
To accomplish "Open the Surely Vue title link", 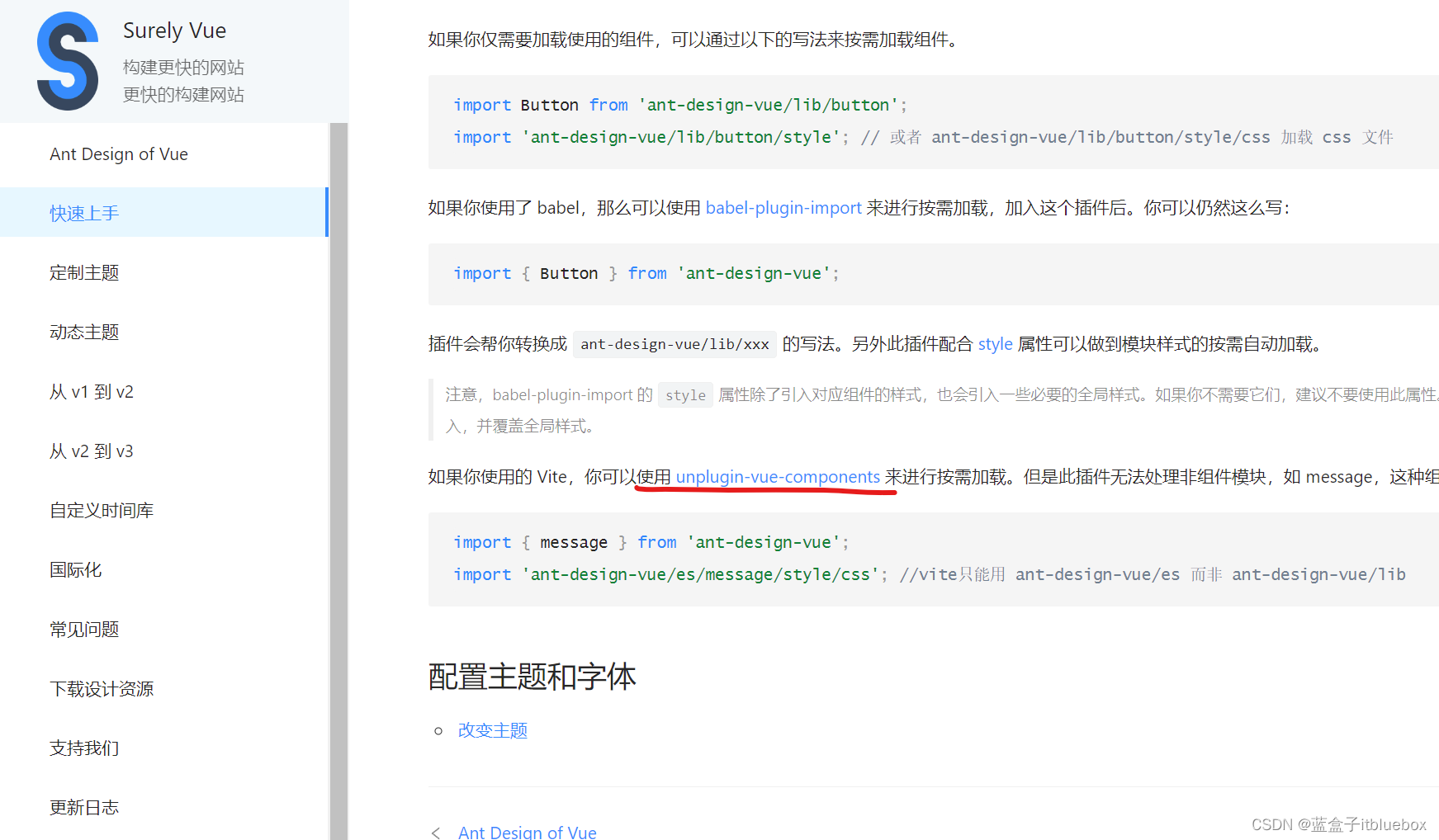I will pos(174,31).
